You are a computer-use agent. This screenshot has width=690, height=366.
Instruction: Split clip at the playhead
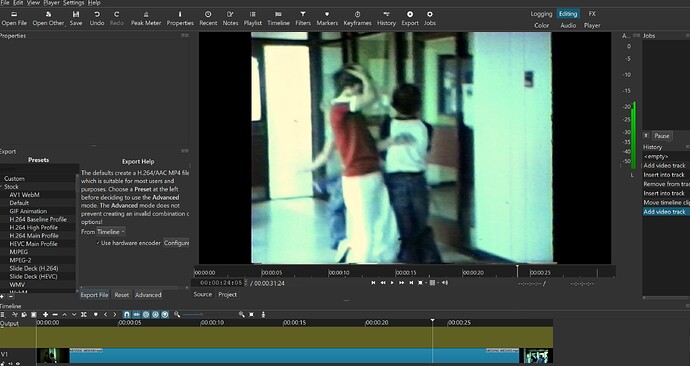click(x=84, y=315)
